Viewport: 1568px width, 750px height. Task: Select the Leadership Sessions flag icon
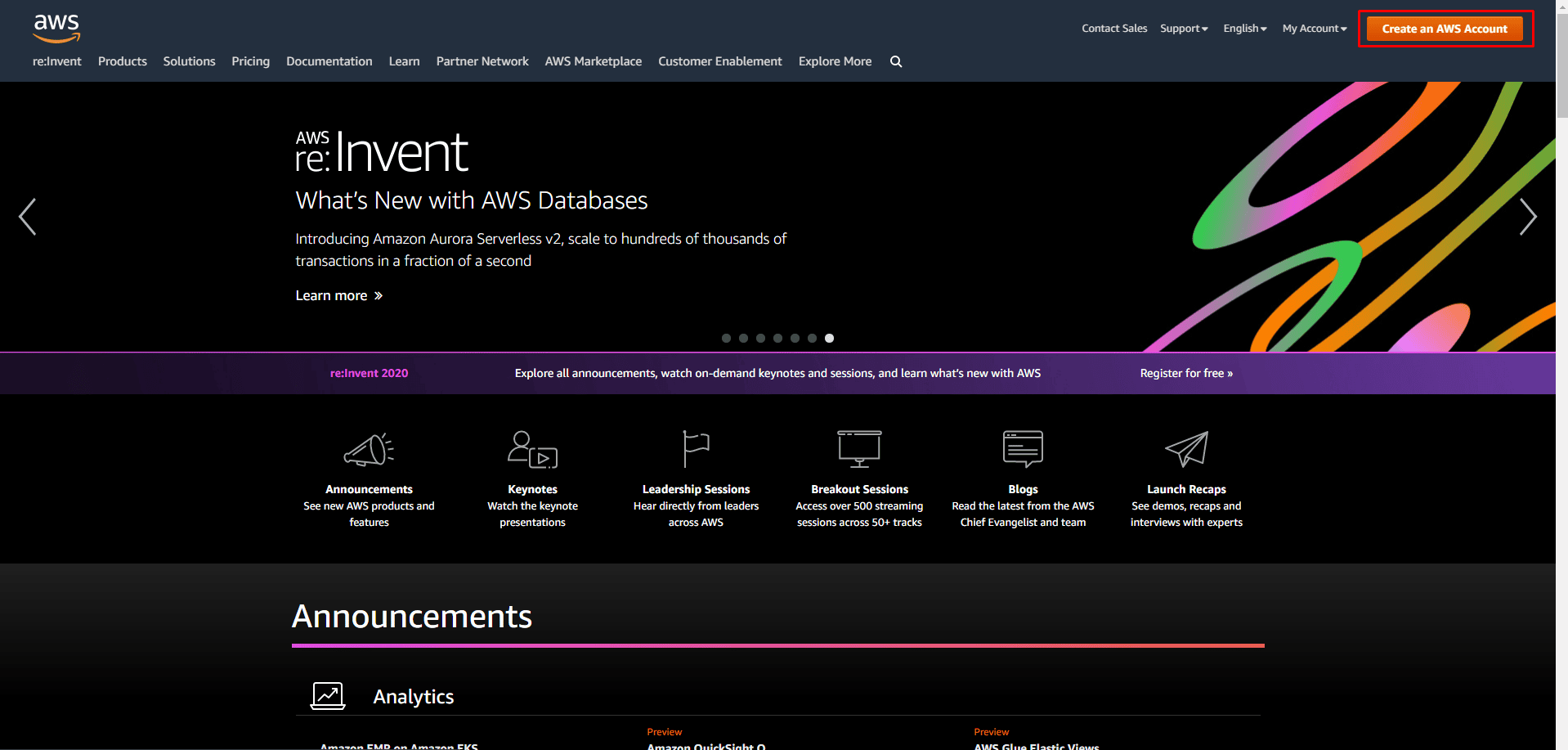point(696,449)
